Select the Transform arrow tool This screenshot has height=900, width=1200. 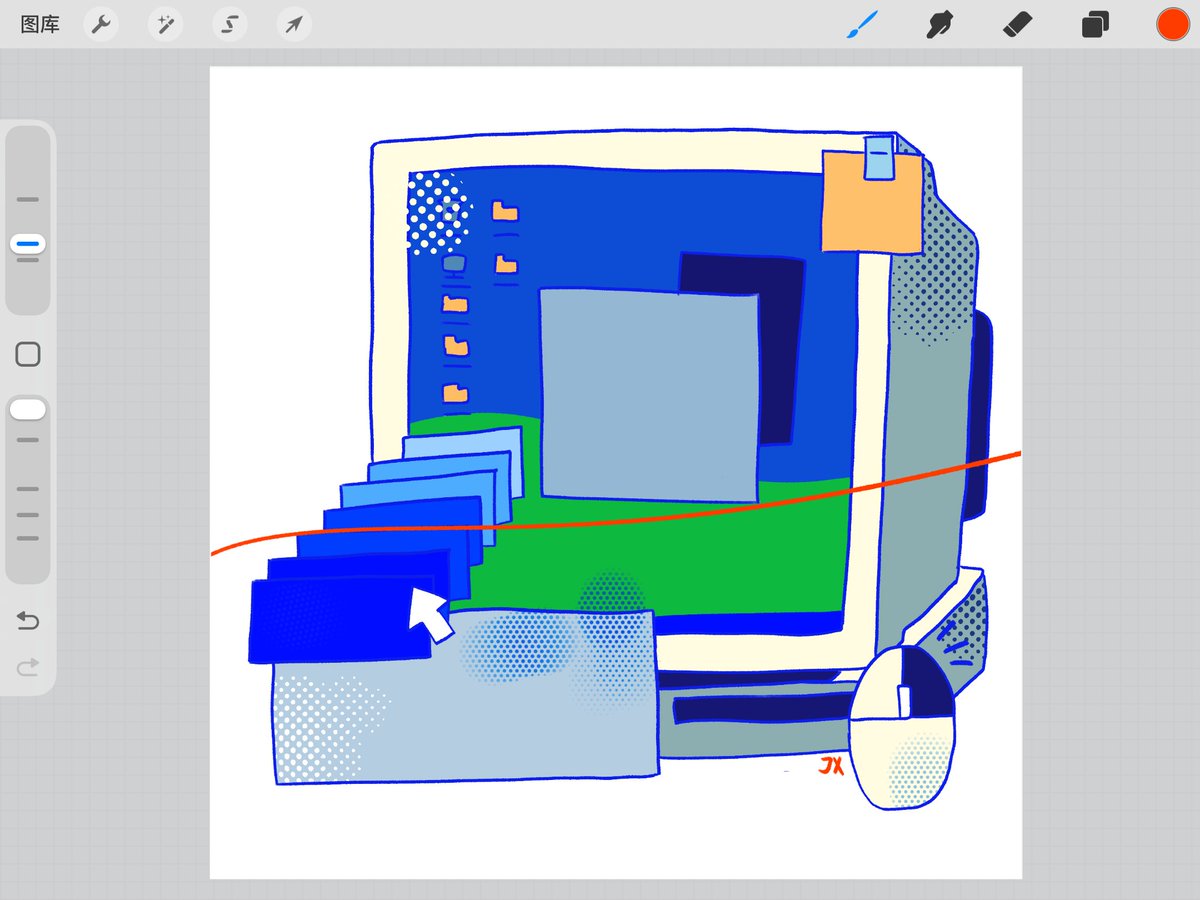coord(294,24)
